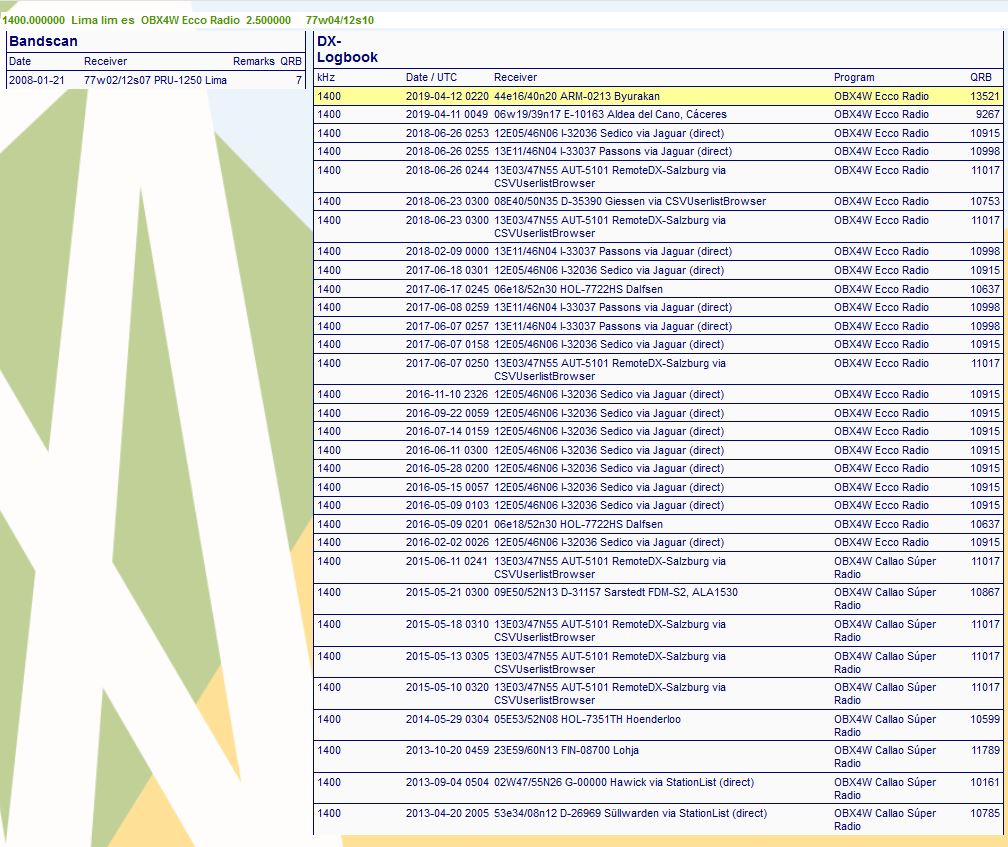
Task: Select entry 2018-06-26 0255 Passons
Action: point(658,152)
